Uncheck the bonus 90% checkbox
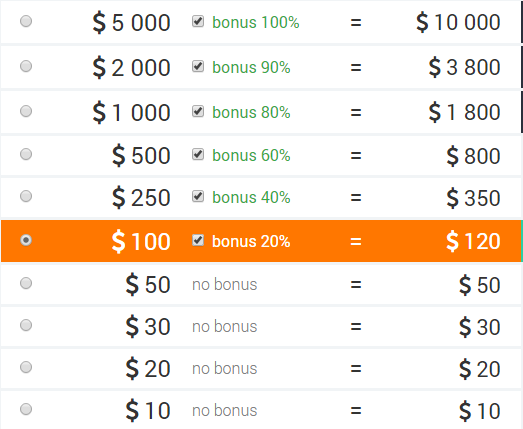523x429 pixels. point(198,66)
